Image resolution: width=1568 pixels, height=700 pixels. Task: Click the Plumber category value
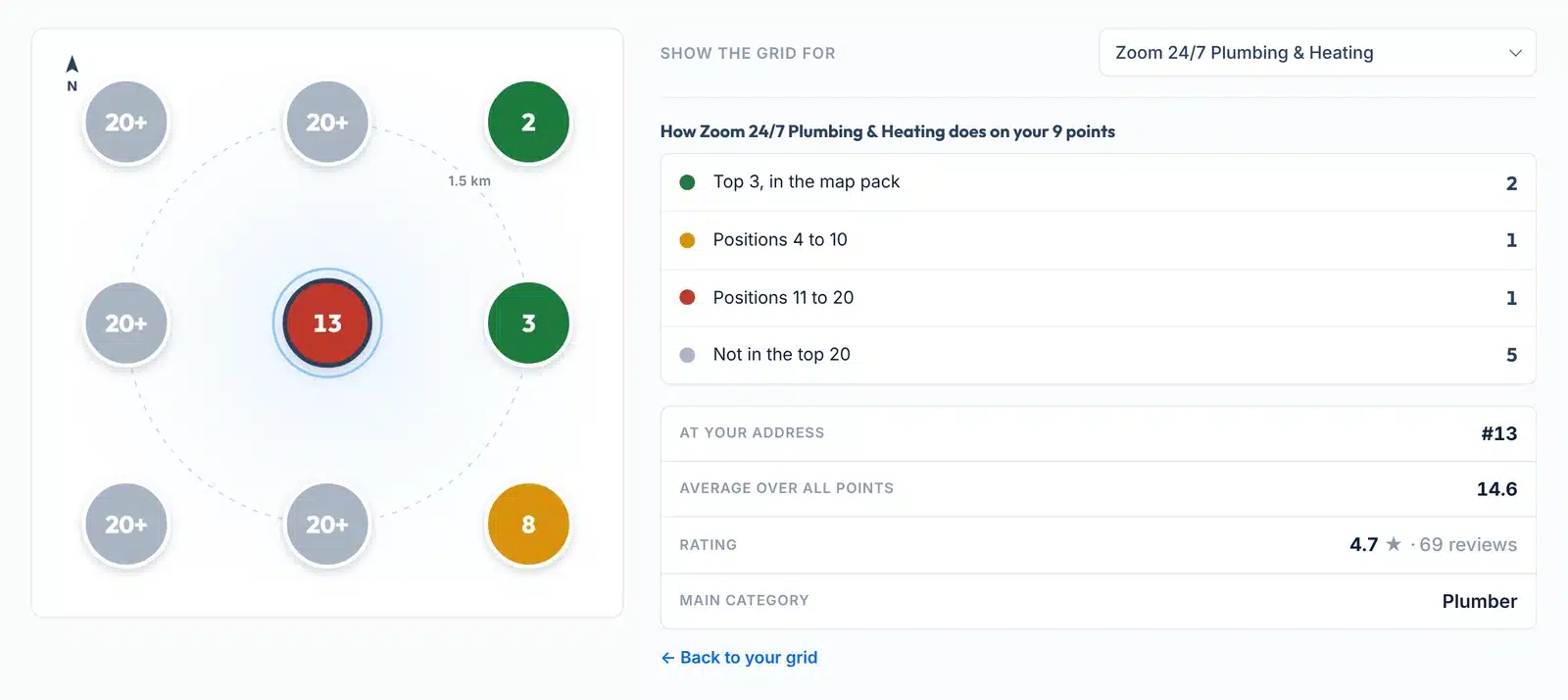[1479, 601]
